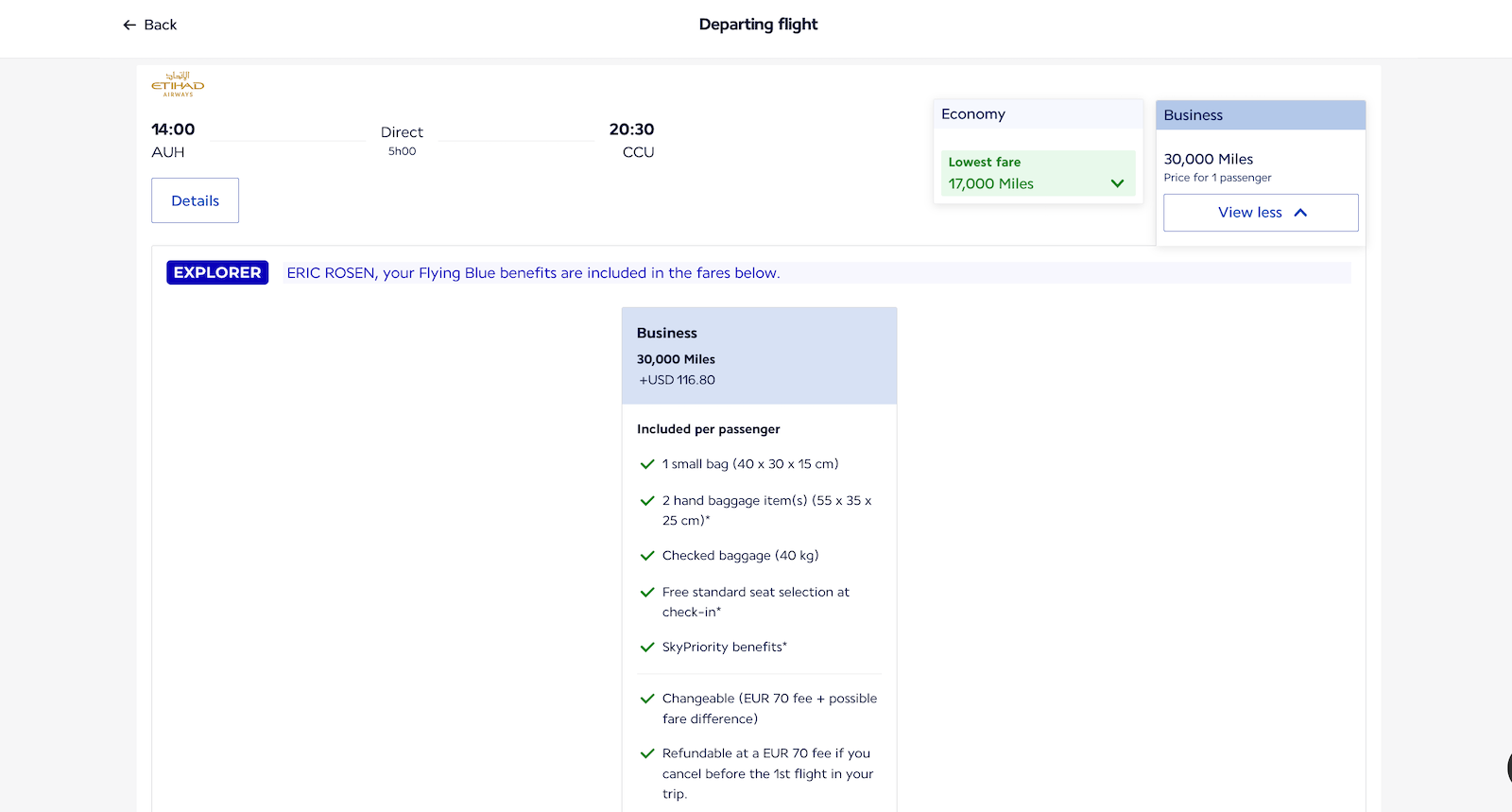This screenshot has width=1512, height=812.
Task: Click departure time "14:00"
Action: coord(173,130)
